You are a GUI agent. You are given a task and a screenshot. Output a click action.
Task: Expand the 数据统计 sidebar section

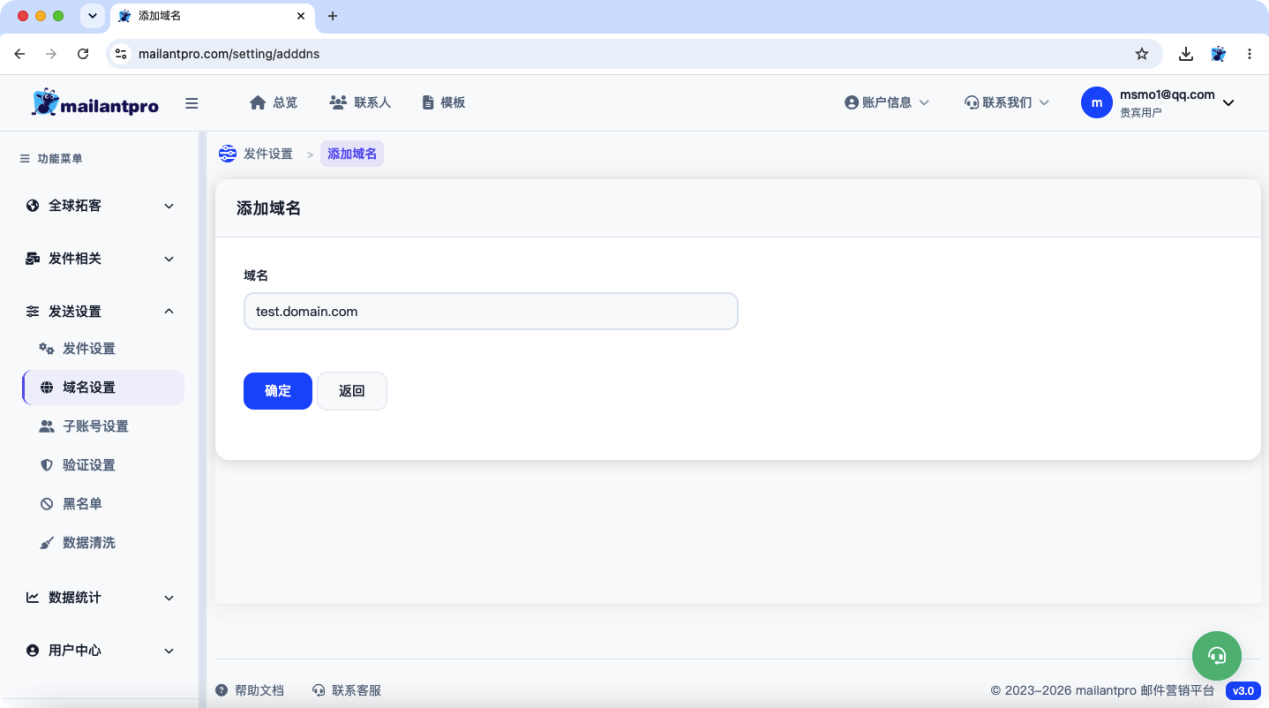[x=100, y=598]
